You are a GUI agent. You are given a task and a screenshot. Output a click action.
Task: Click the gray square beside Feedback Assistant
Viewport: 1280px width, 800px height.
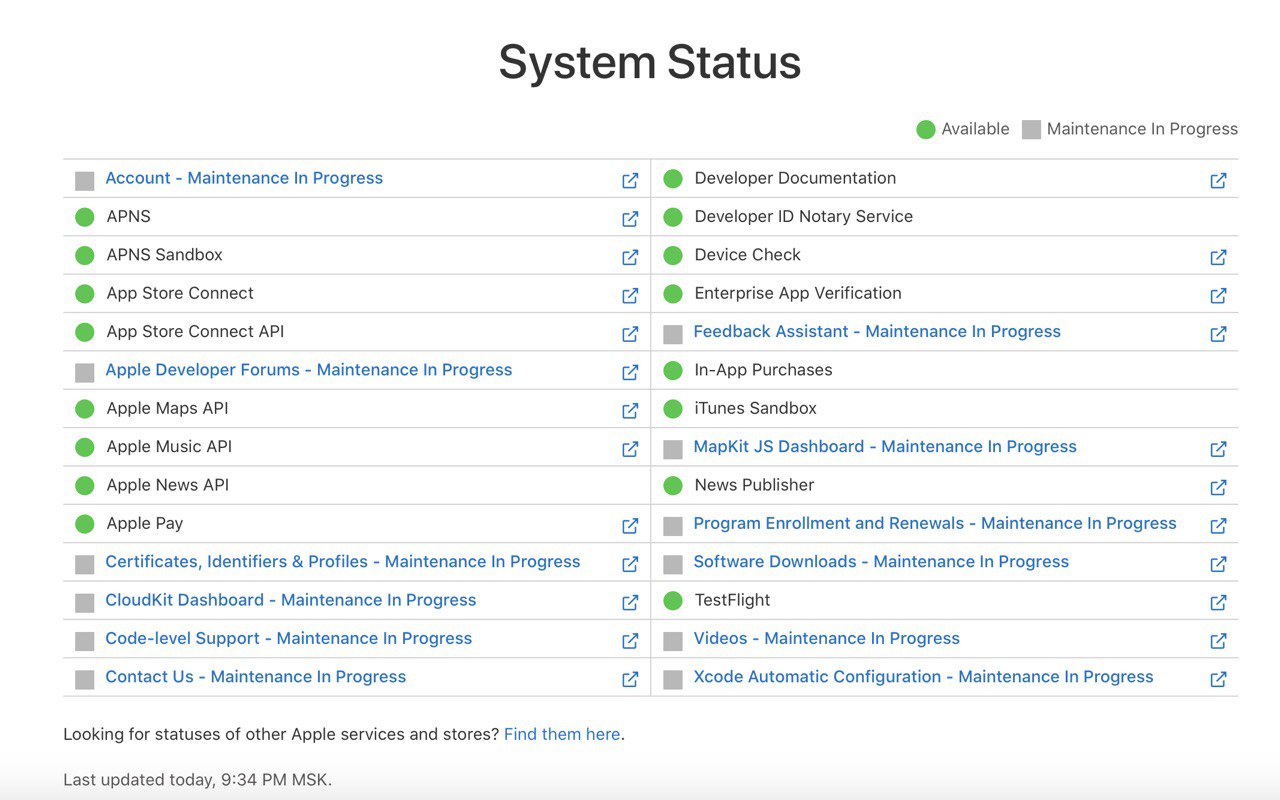(x=673, y=334)
